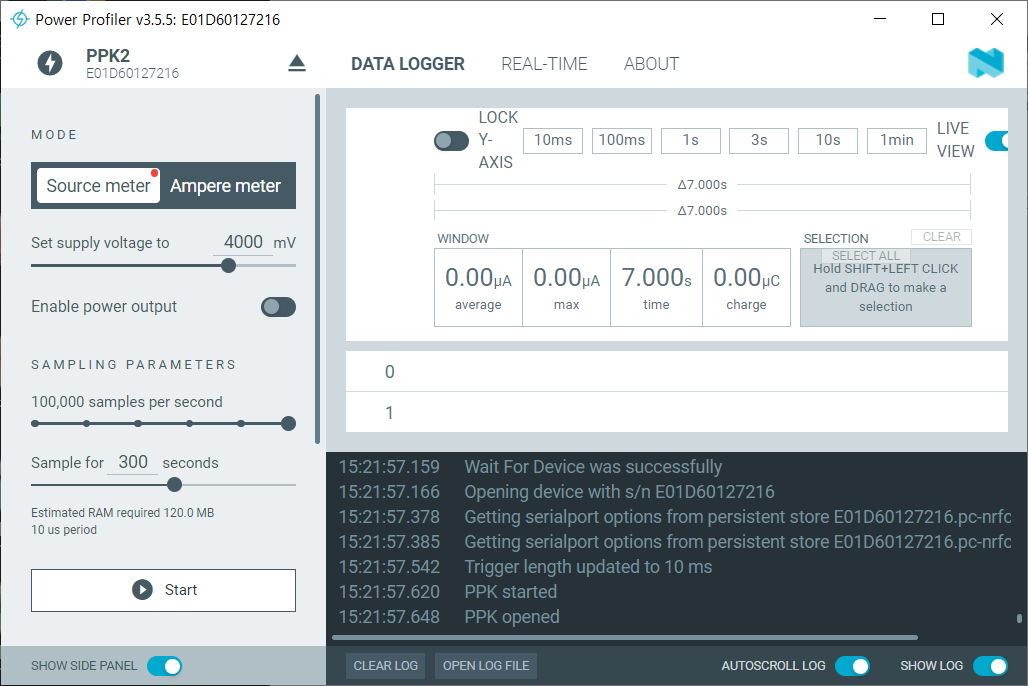
Task: Toggle Enable power output switch
Action: [x=279, y=307]
